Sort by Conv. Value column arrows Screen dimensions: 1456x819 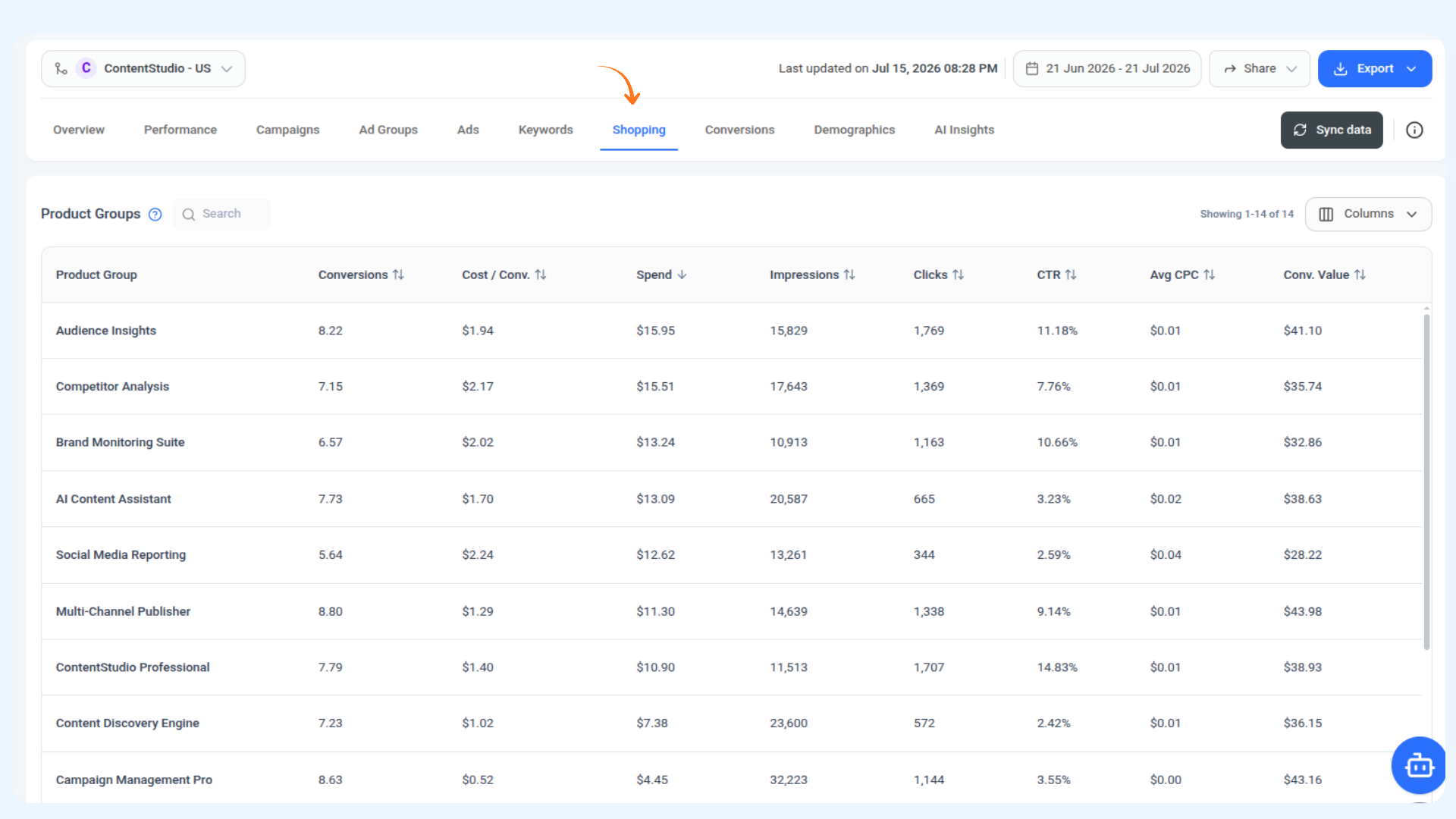1360,275
